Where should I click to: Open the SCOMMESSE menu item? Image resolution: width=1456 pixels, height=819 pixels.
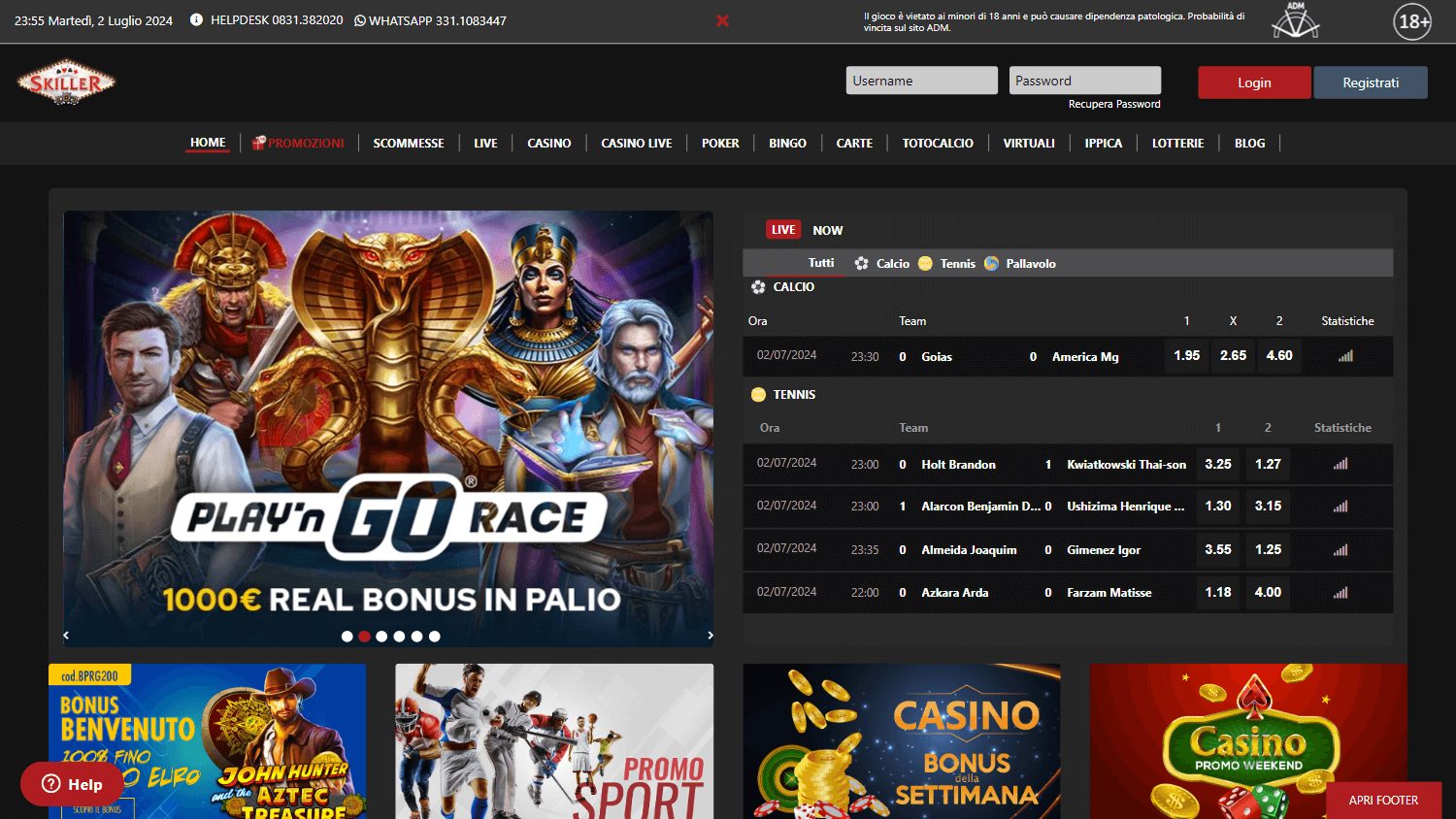409,143
